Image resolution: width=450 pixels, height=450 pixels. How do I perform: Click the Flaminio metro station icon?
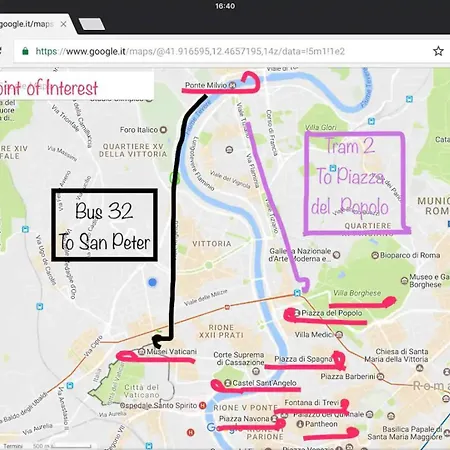click(x=297, y=293)
